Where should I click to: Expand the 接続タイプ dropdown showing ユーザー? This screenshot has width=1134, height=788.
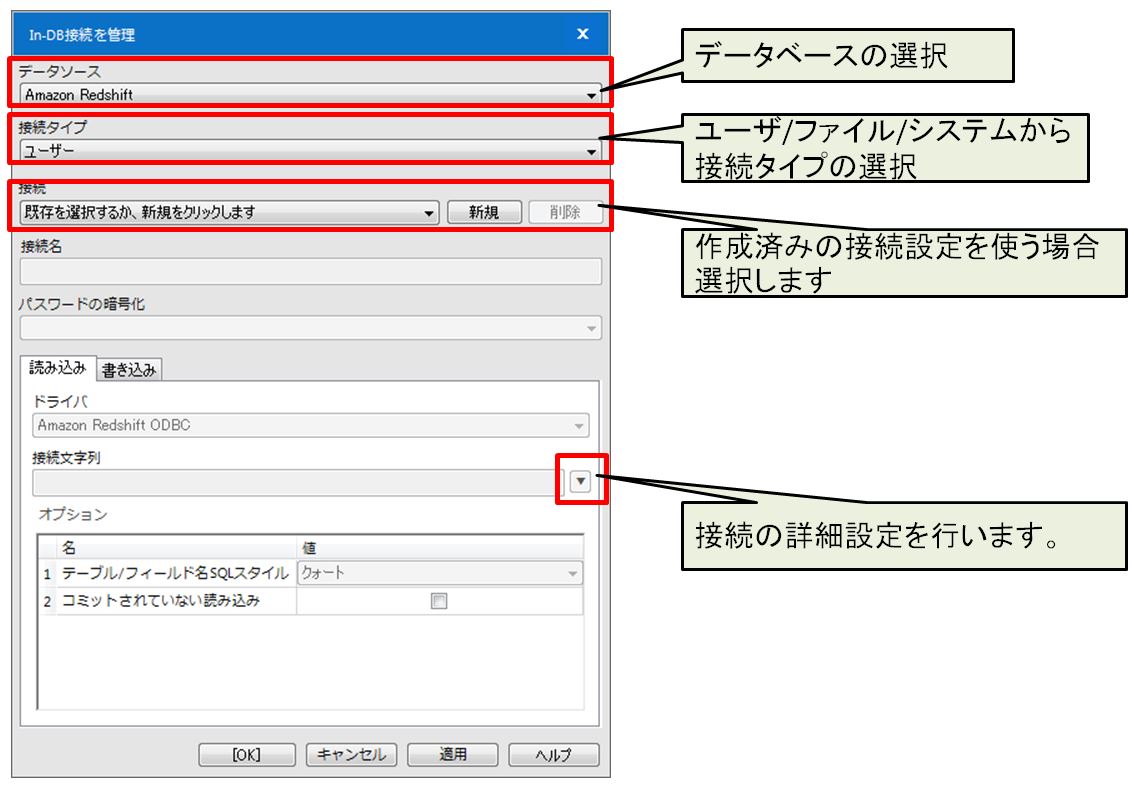coord(310,152)
